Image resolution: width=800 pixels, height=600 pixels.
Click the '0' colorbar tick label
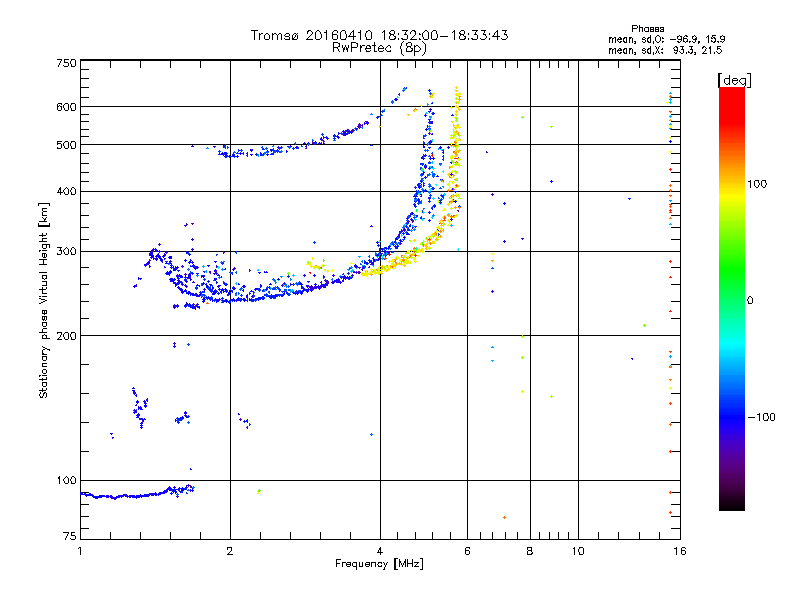click(x=750, y=301)
